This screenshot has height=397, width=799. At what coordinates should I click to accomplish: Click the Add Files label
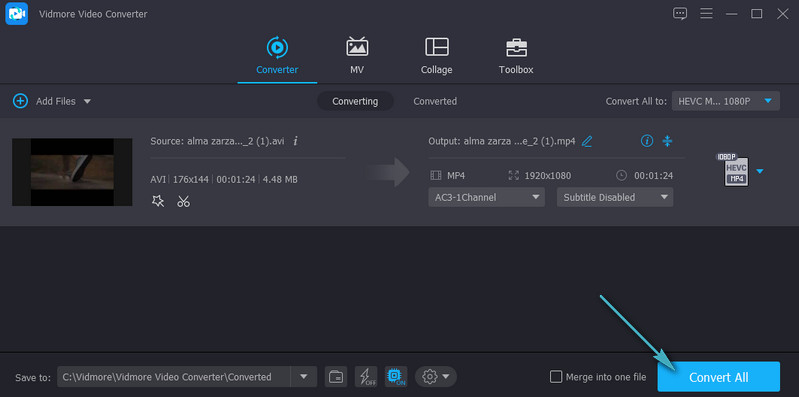pos(56,101)
